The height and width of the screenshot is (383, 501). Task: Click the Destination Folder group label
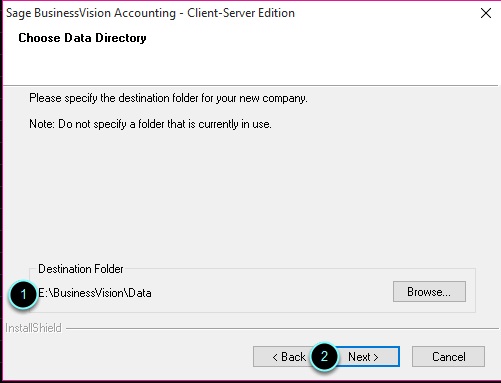(x=81, y=269)
